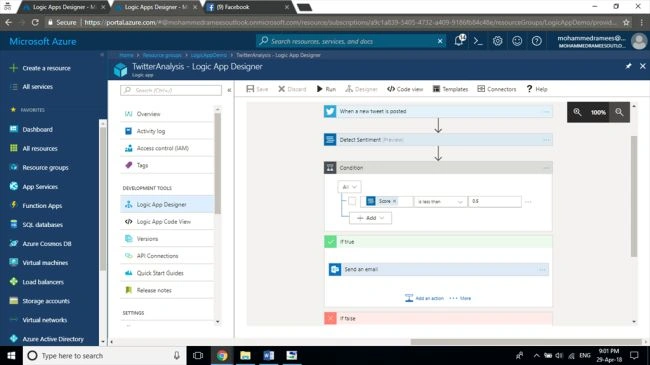The width and height of the screenshot is (650, 365).
Task: Close the Logic App Designer blade
Action: (x=643, y=66)
